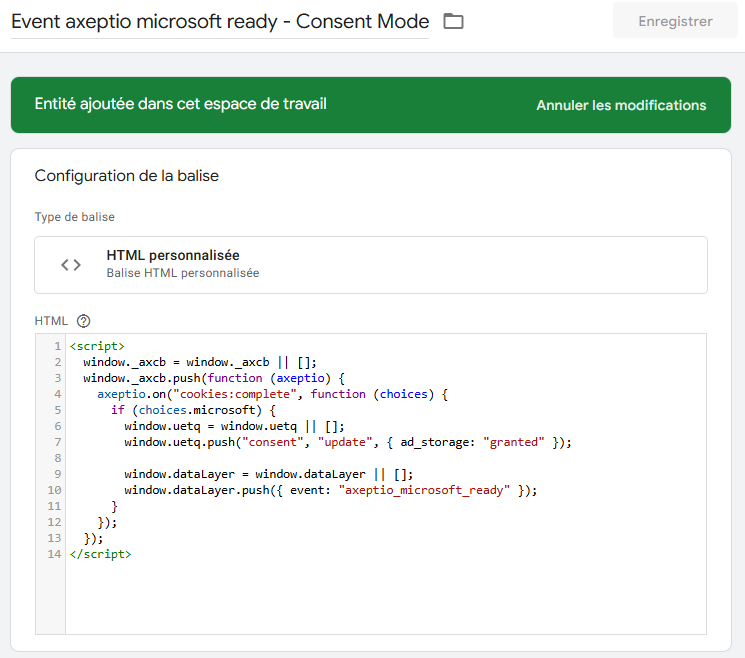Click the Type de balise label
The height and width of the screenshot is (658, 745).
coord(75,217)
